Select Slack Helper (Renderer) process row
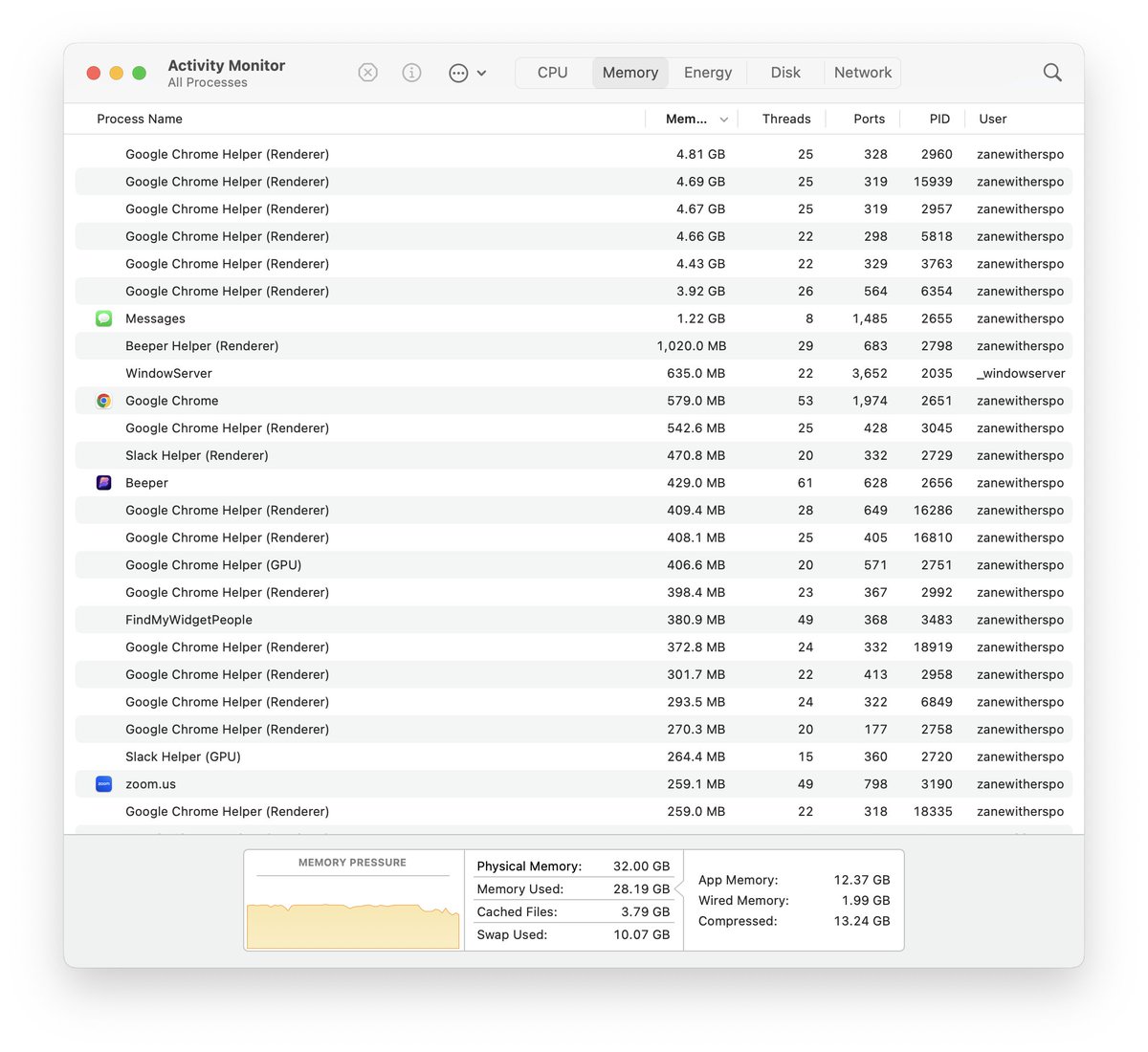Screen dimensions: 1148x1052 tap(574, 455)
